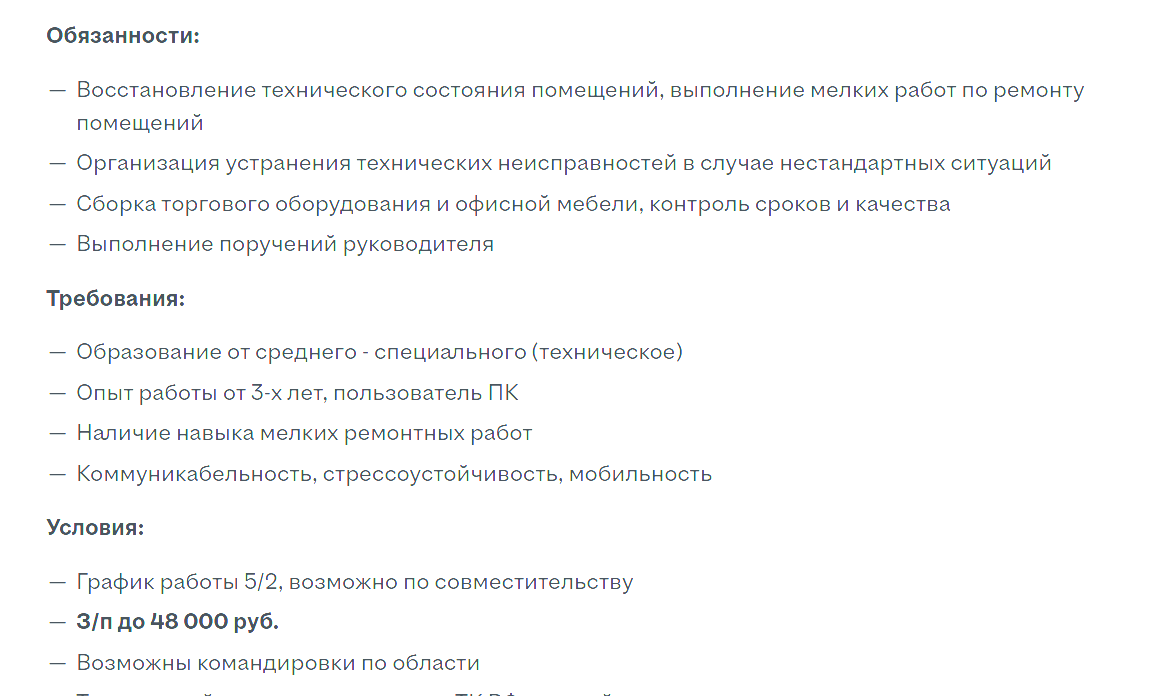Click the word помещений on the wrapped second line
Image resolution: width=1150 pixels, height=696 pixels.
coord(139,123)
